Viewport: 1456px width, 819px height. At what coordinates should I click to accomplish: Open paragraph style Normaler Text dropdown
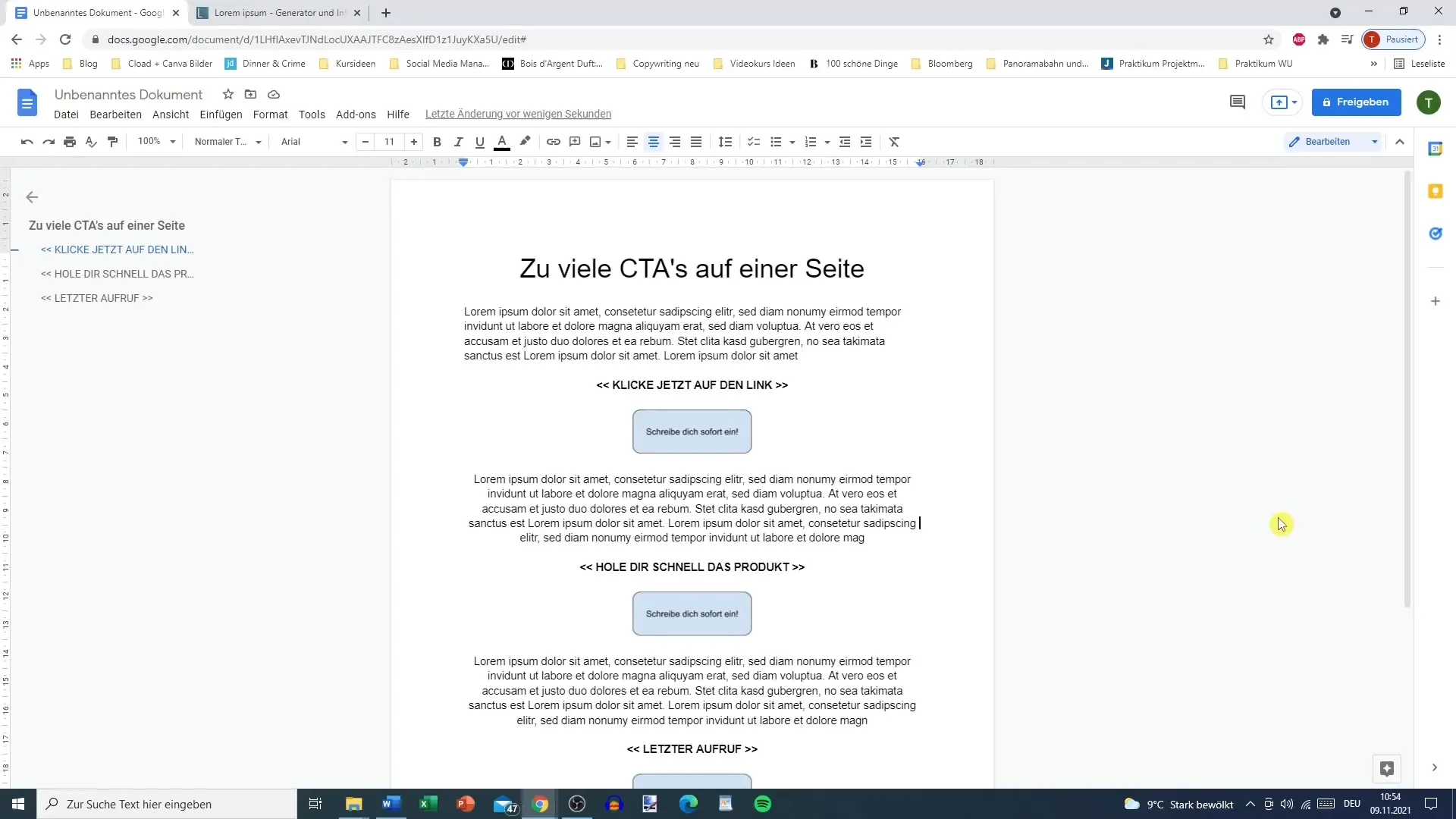[x=227, y=142]
